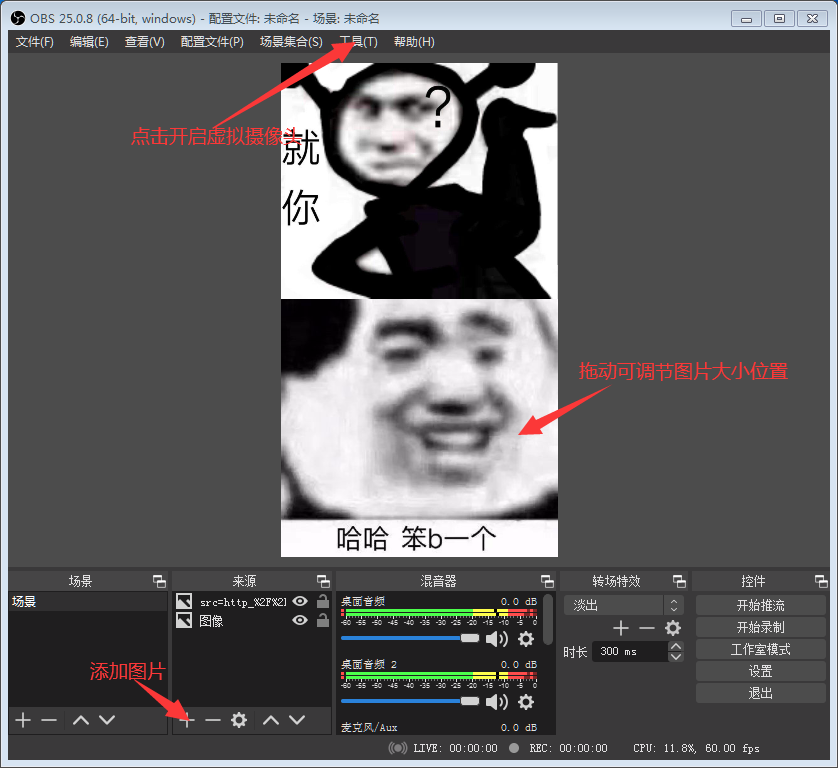The image size is (838, 768).
Task: Lock the 图像 source
Action: (x=321, y=619)
